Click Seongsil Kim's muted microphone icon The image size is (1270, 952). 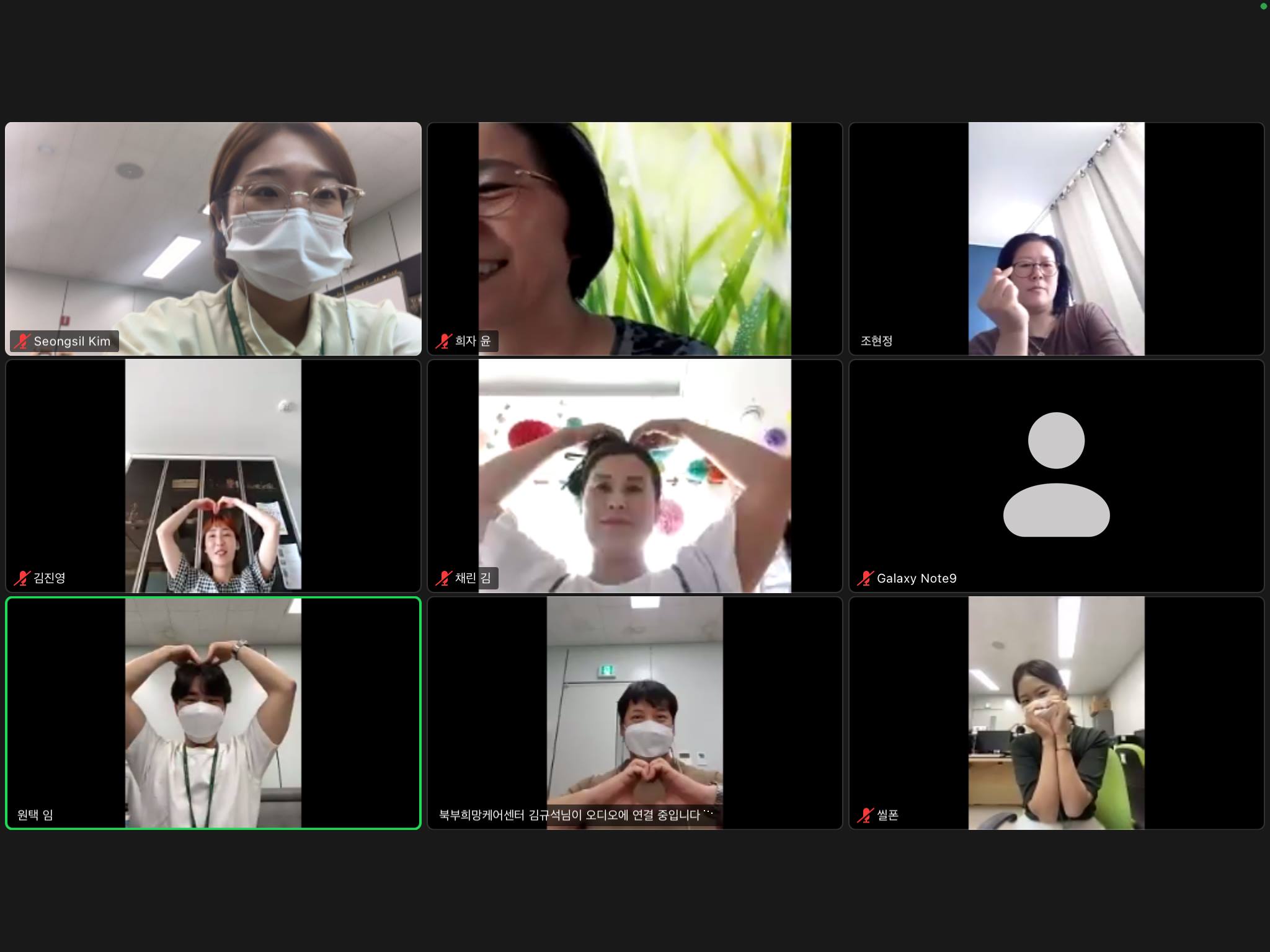click(x=22, y=341)
